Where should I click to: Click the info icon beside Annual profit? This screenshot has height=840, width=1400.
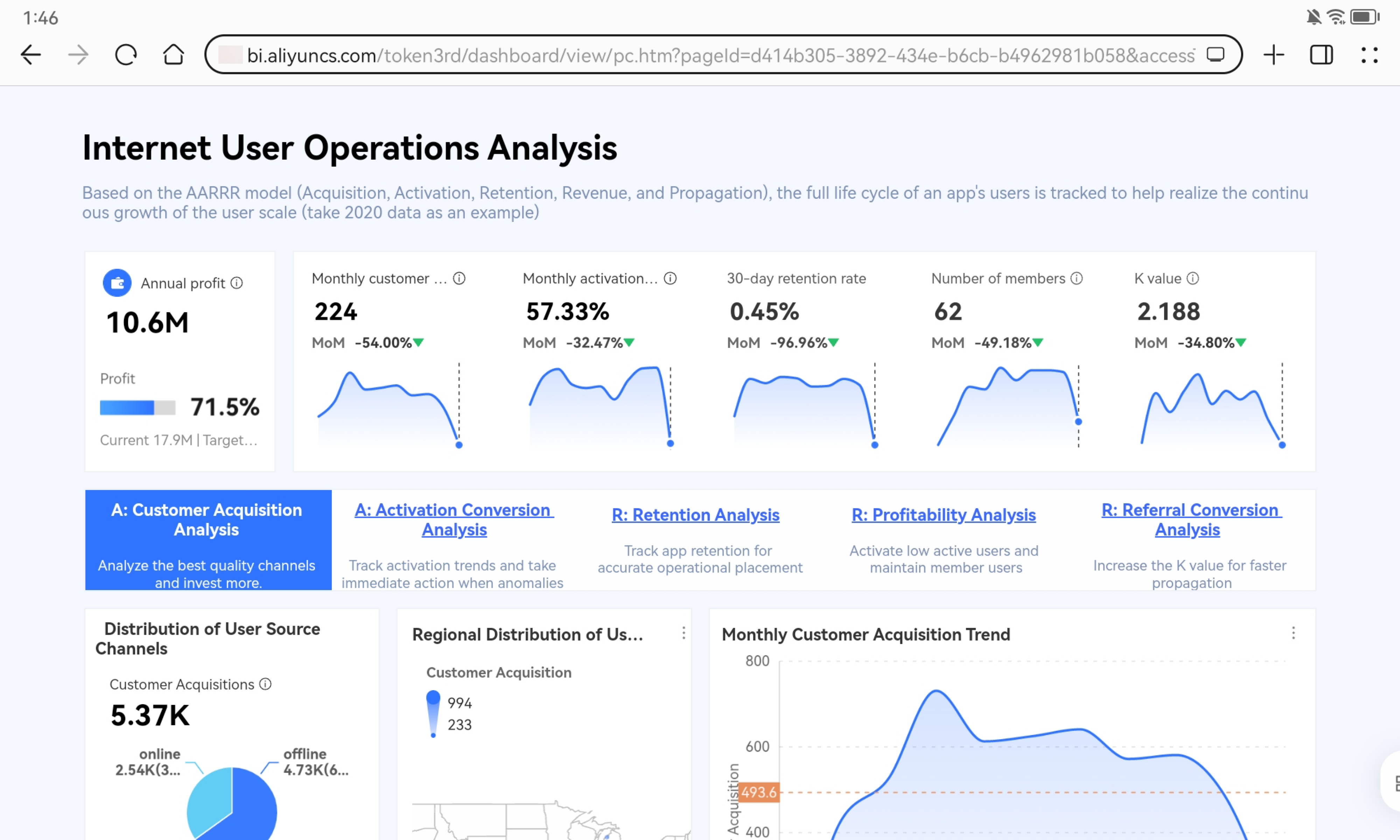[237, 282]
